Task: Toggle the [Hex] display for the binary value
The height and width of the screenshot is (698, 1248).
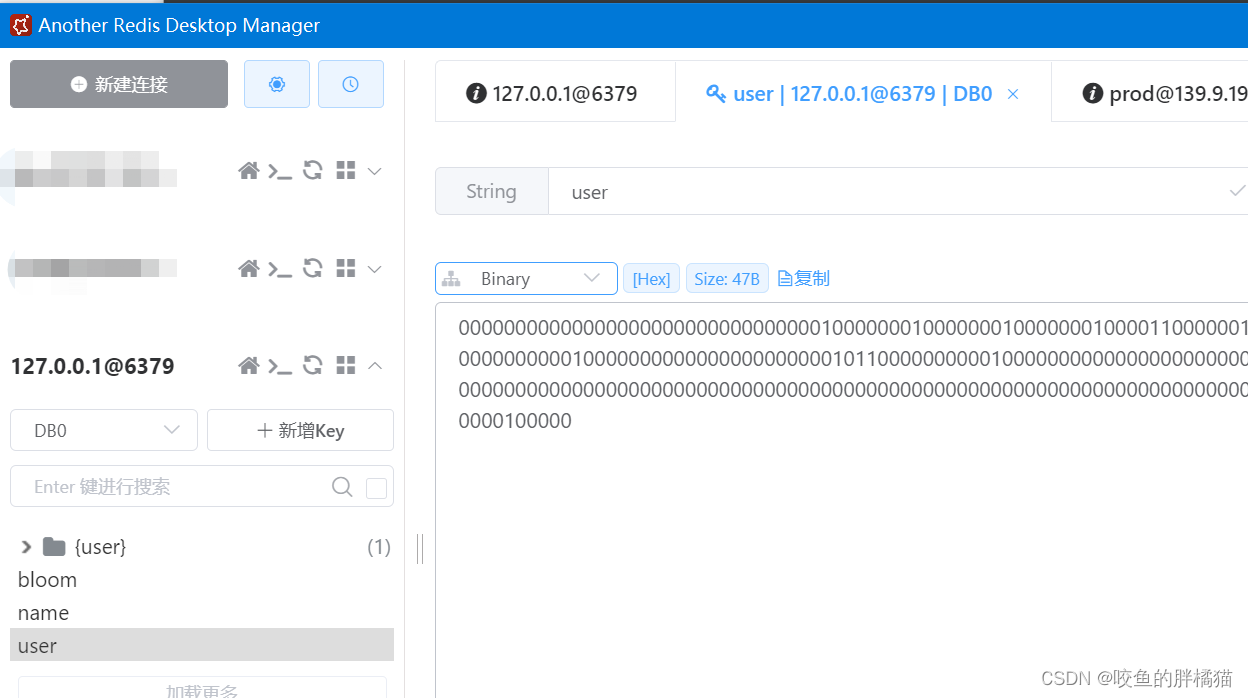Action: (x=651, y=278)
